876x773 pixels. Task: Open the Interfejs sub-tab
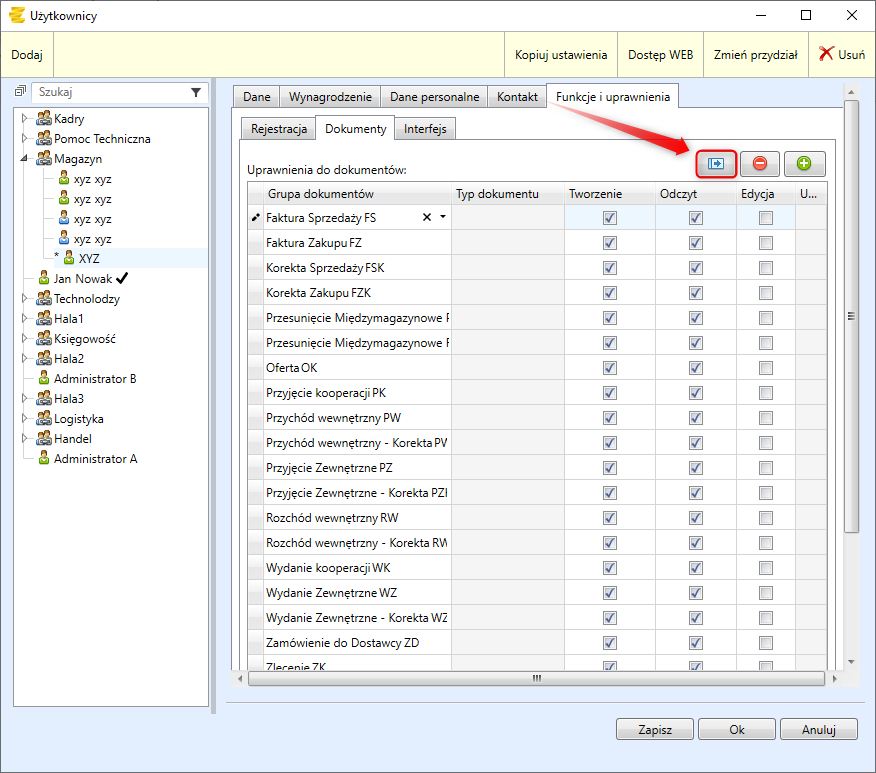point(426,129)
